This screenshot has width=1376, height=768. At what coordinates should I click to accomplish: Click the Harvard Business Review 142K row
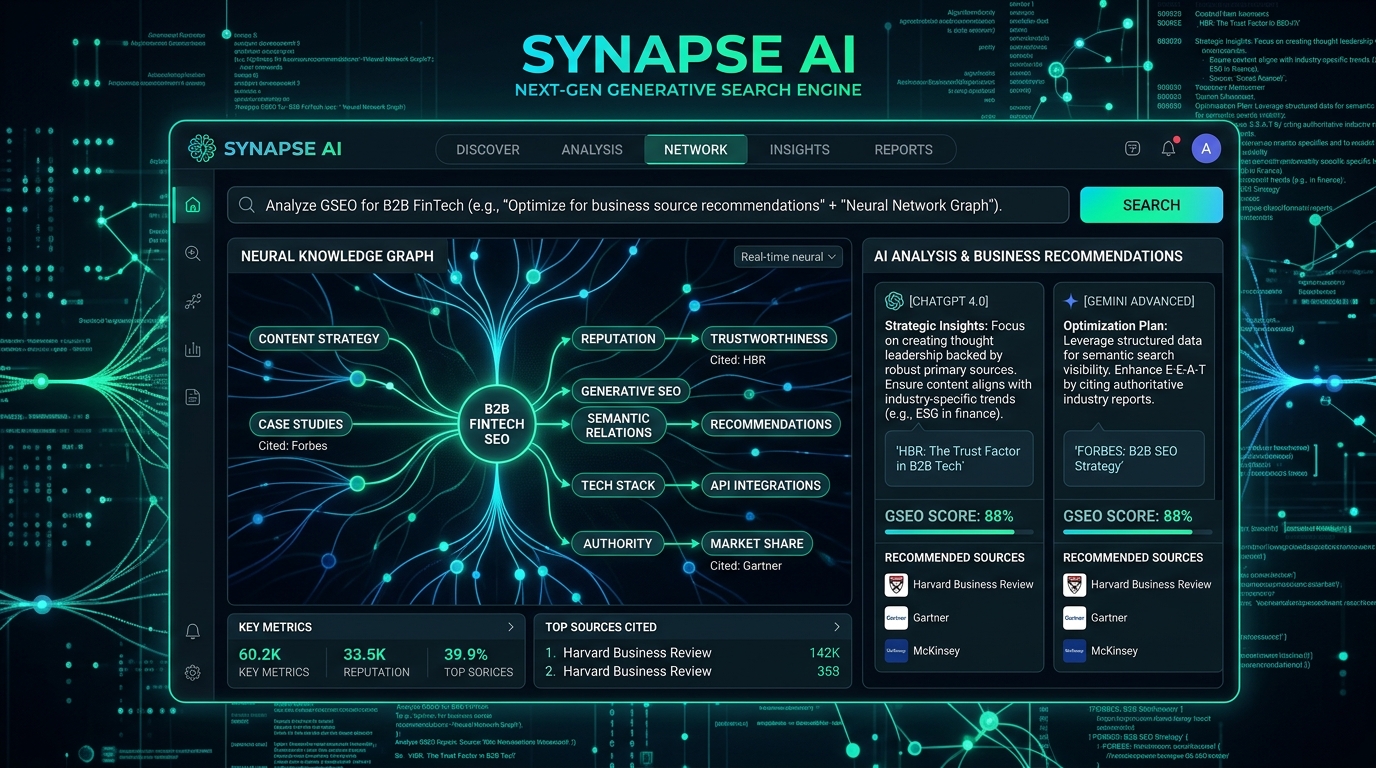[x=692, y=653]
